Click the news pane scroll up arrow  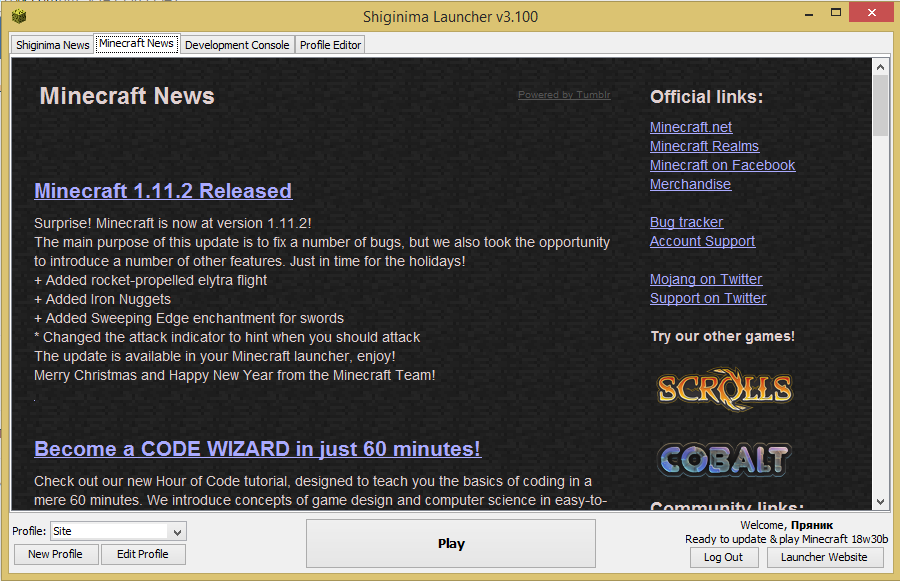tap(880, 67)
